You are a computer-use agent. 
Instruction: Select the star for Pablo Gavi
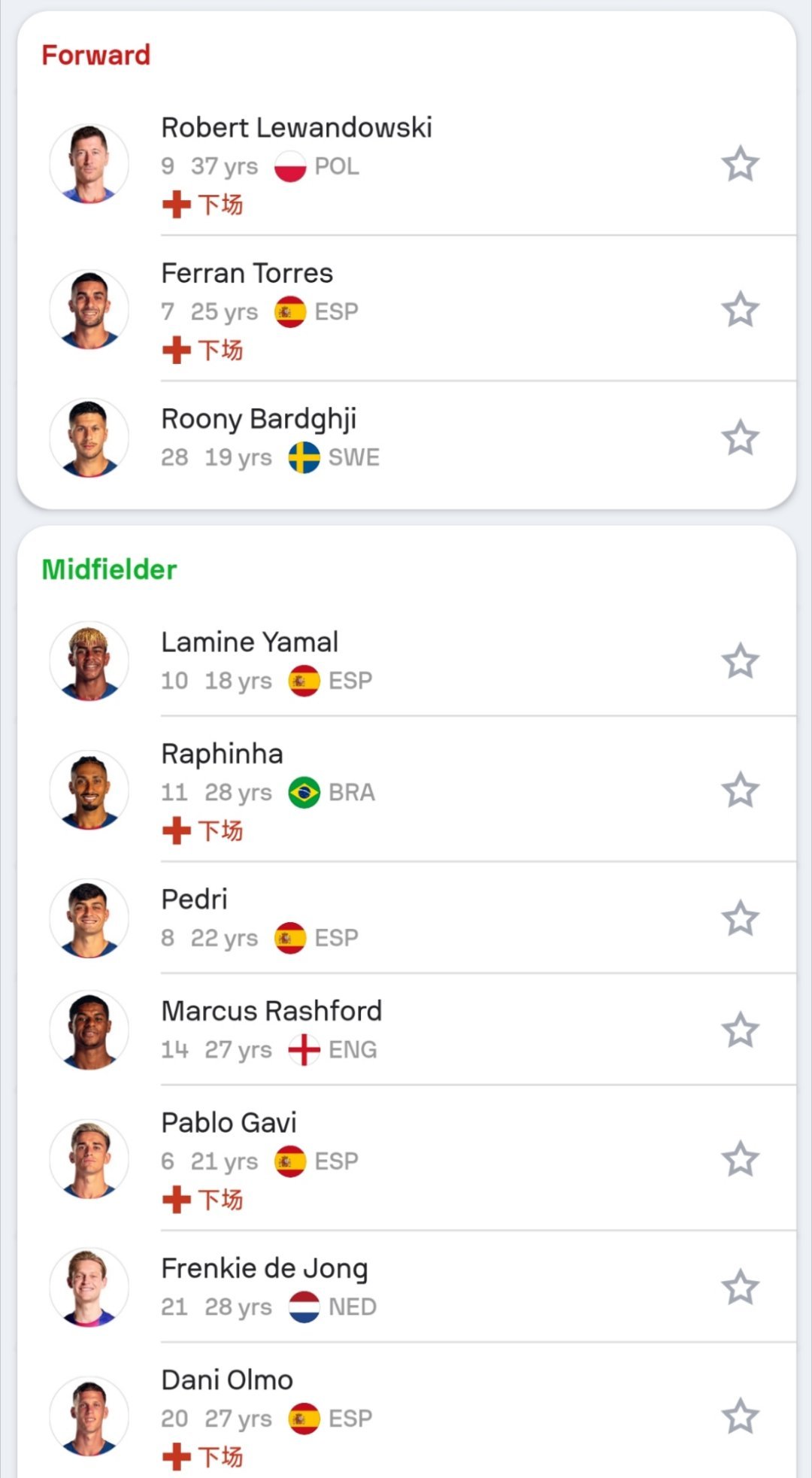pyautogui.click(x=740, y=1159)
